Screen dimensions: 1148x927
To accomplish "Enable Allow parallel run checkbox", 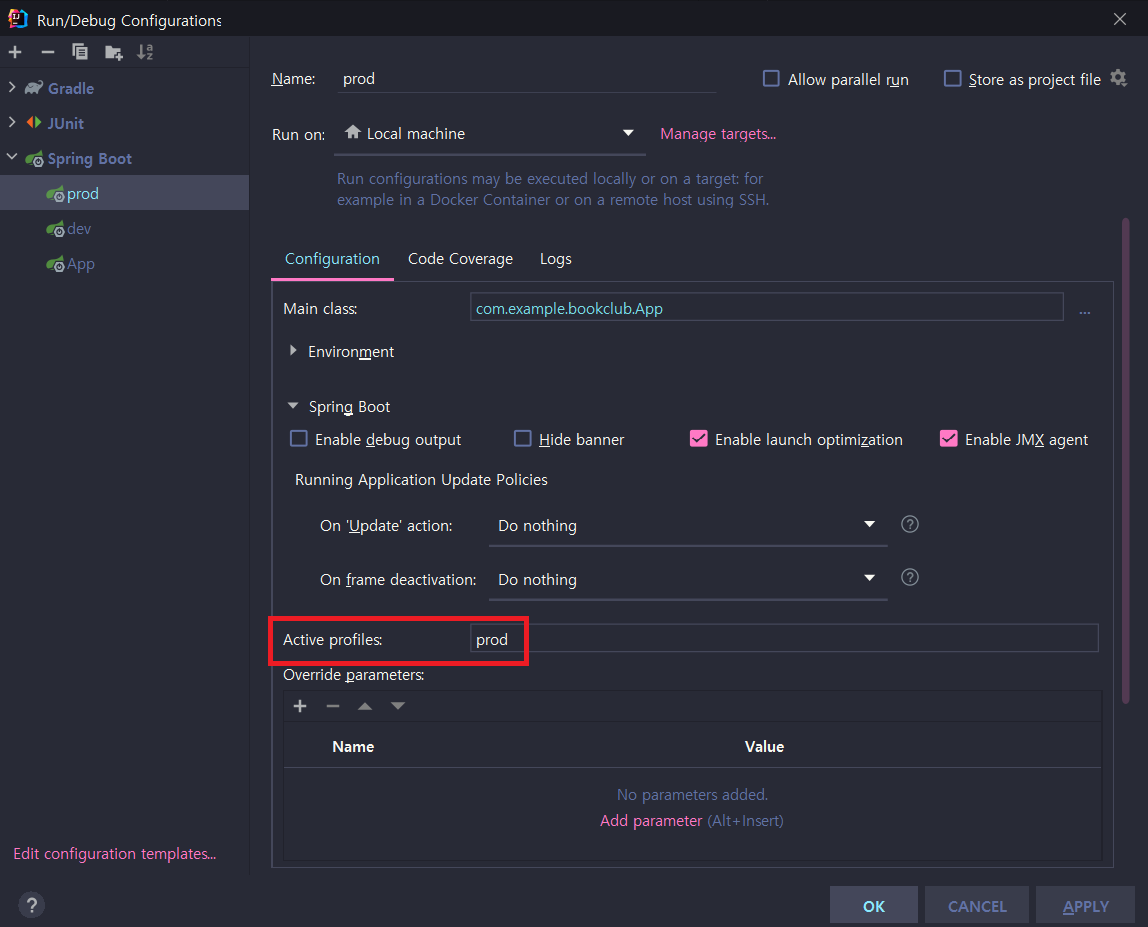I will coord(771,78).
